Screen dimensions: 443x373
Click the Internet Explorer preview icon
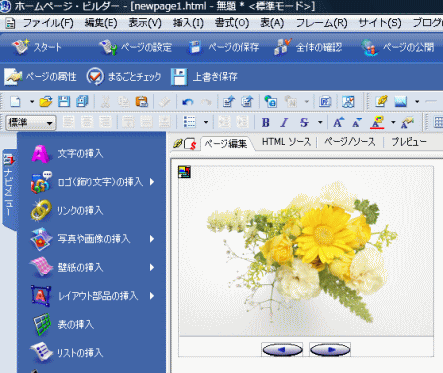pyautogui.click(x=271, y=102)
